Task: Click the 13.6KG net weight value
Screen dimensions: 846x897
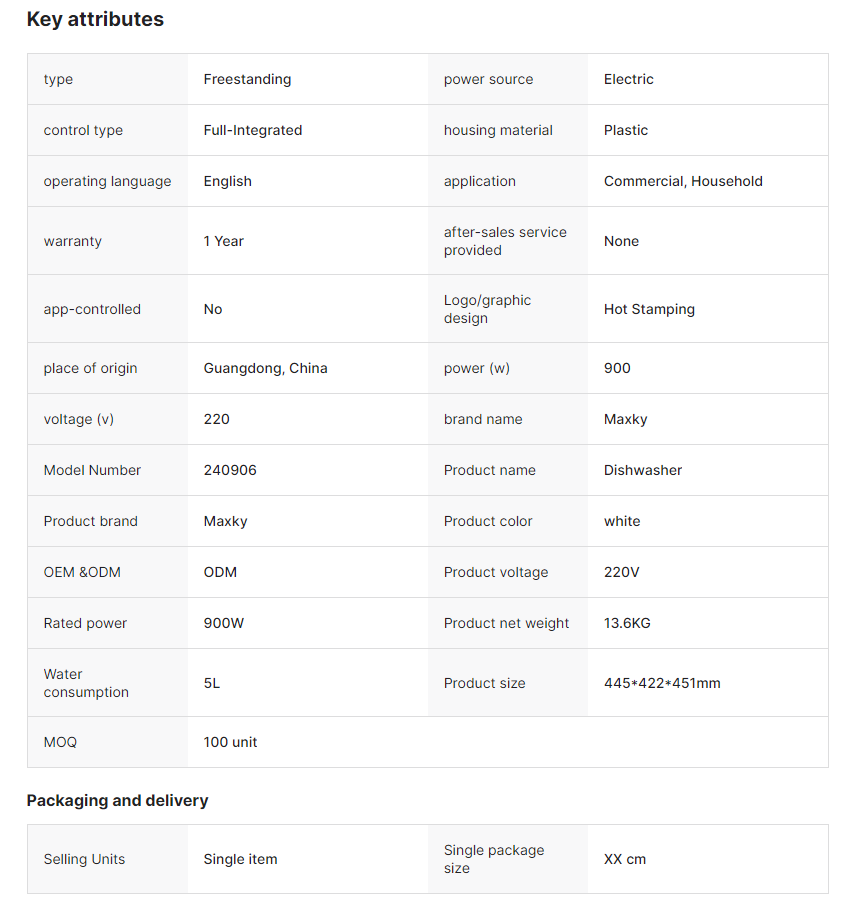Action: 627,623
